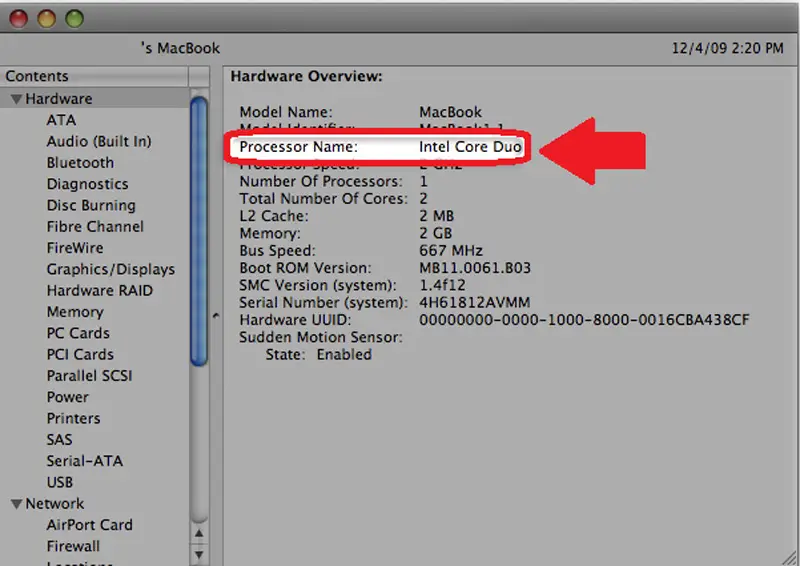The height and width of the screenshot is (566, 800).
Task: Click the Serial Number 4H61812AVMM
Action: 474,303
